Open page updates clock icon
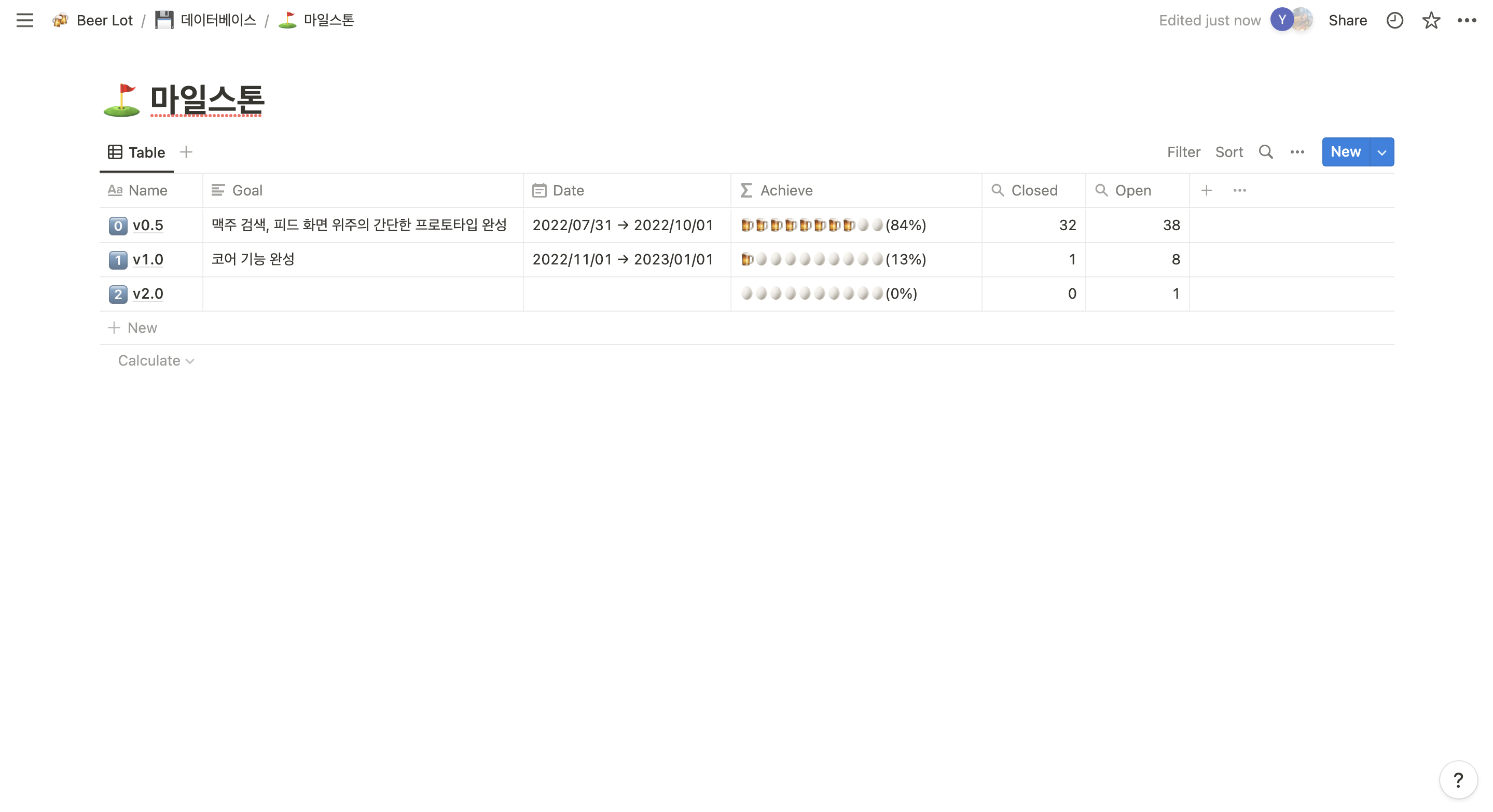The width and height of the screenshot is (1493, 812). point(1394,20)
